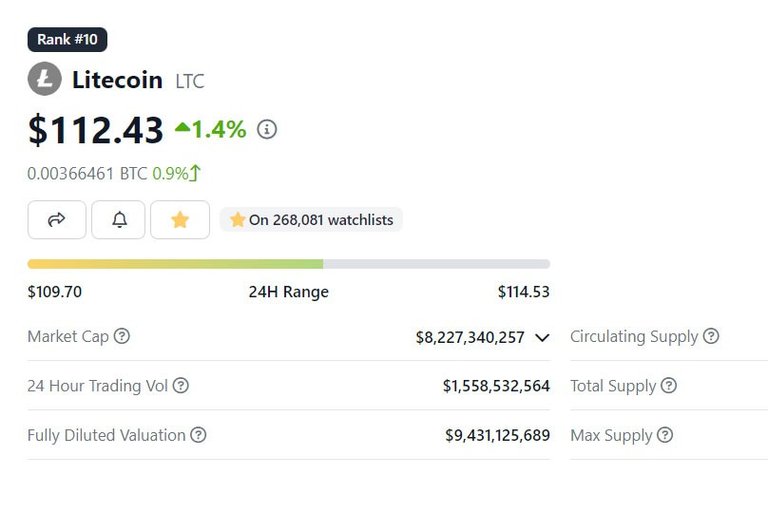Click the 0.9% BTC change indicator
Image resolution: width=768 pixels, height=509 pixels.
[x=176, y=173]
